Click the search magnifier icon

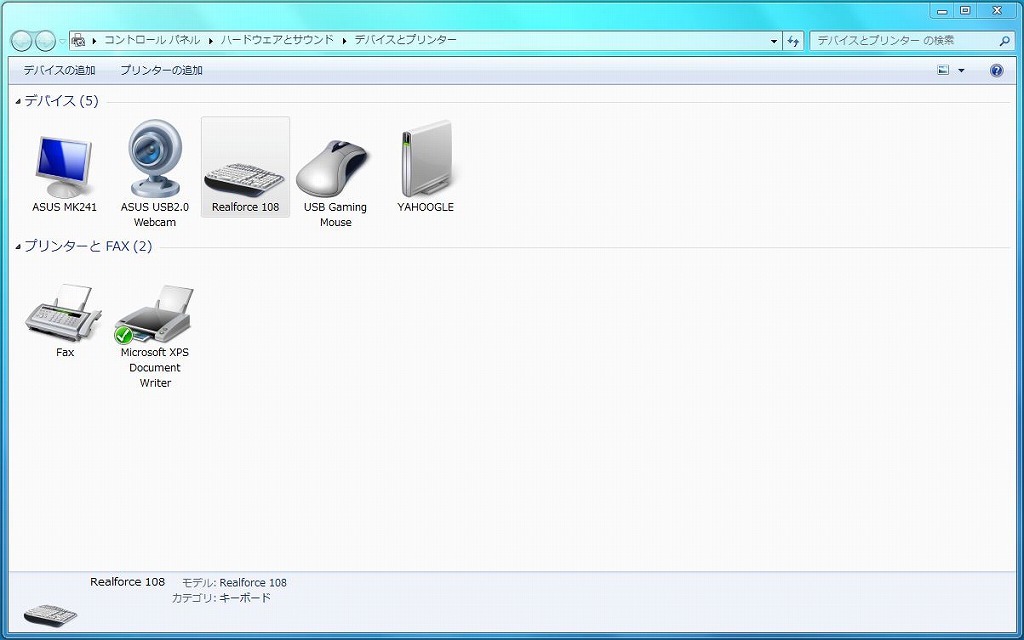click(1004, 40)
